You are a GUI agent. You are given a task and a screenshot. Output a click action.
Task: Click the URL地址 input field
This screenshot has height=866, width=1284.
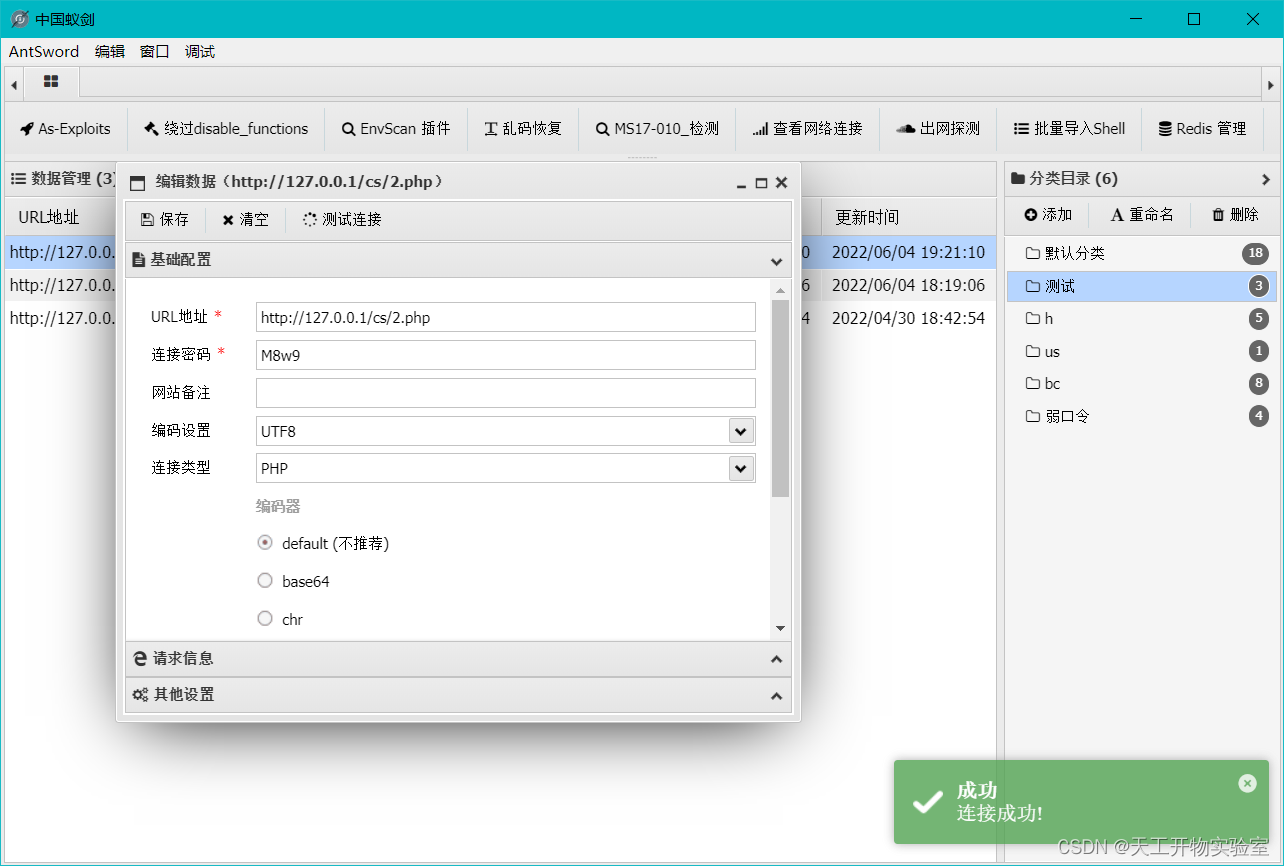click(506, 317)
